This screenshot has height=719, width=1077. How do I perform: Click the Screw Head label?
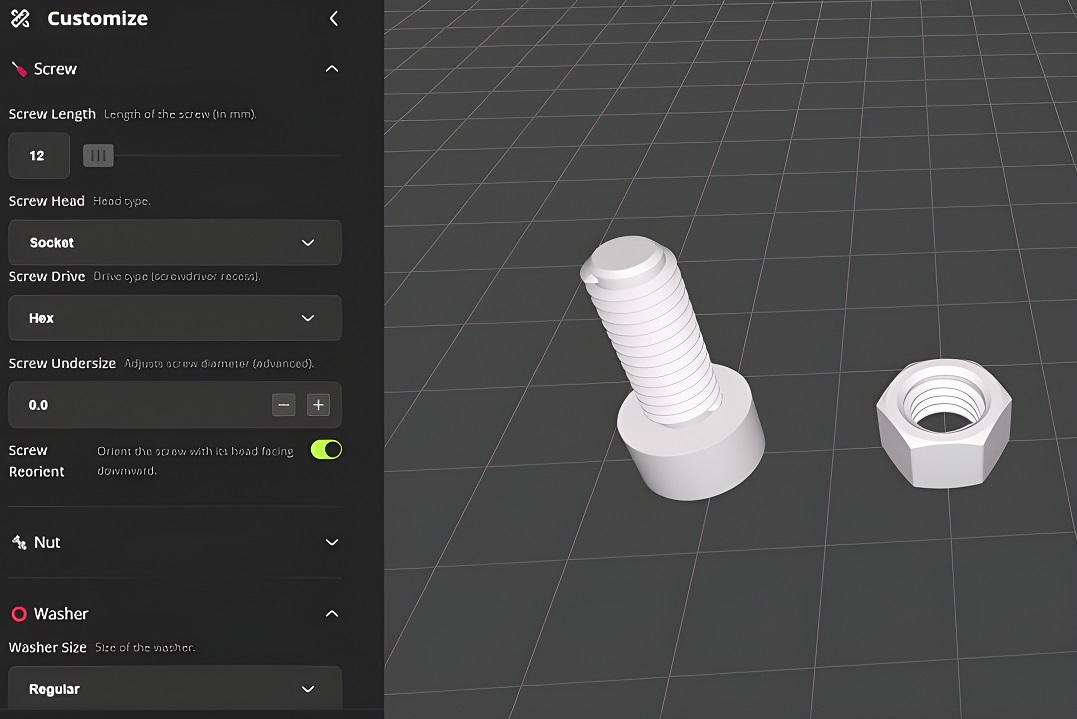47,201
